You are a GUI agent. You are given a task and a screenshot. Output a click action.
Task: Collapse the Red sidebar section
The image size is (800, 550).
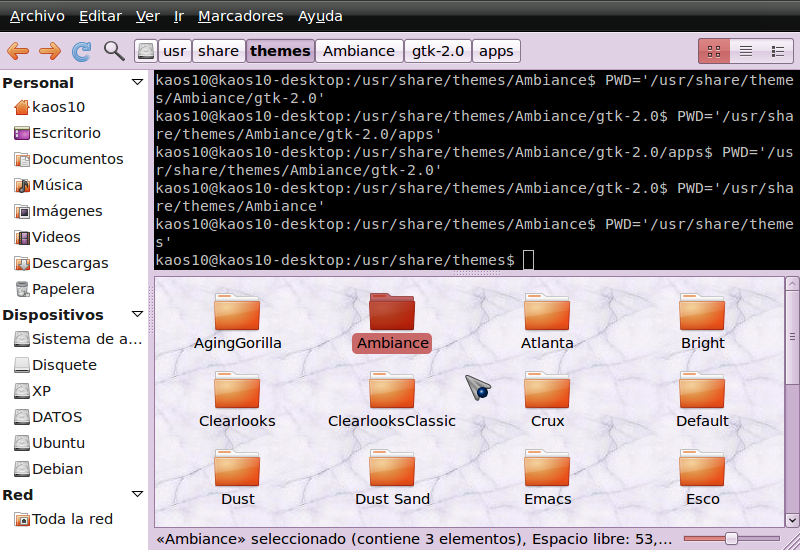(138, 494)
